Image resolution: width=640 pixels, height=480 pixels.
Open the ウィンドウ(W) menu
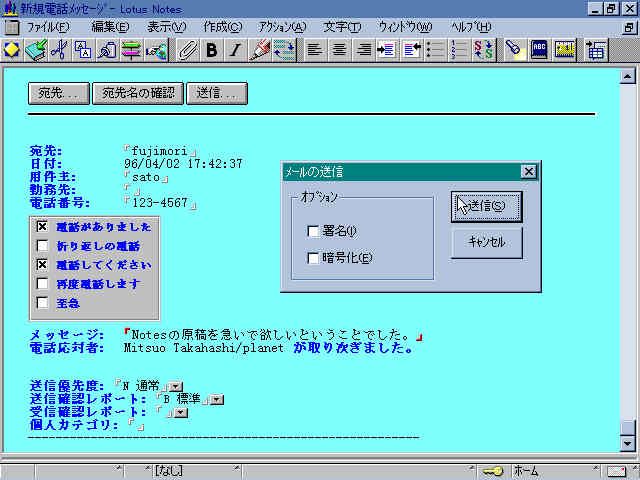click(x=405, y=27)
